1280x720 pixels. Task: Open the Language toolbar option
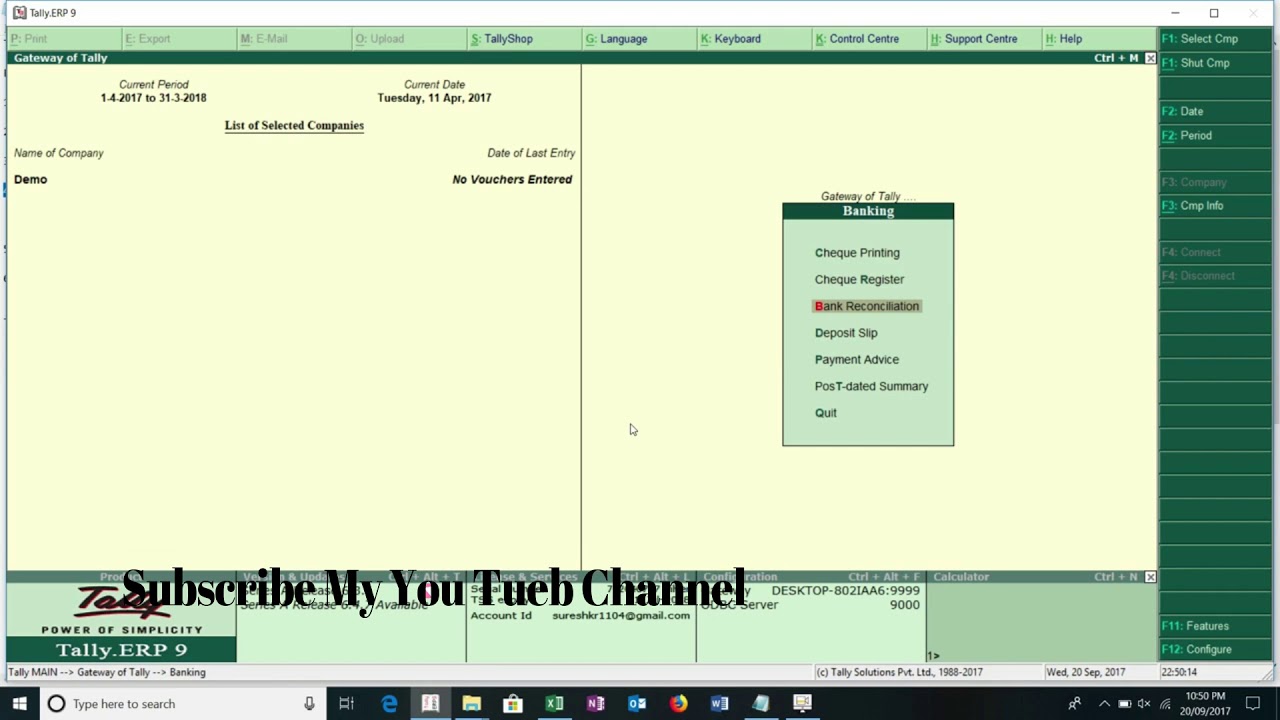[x=616, y=39]
